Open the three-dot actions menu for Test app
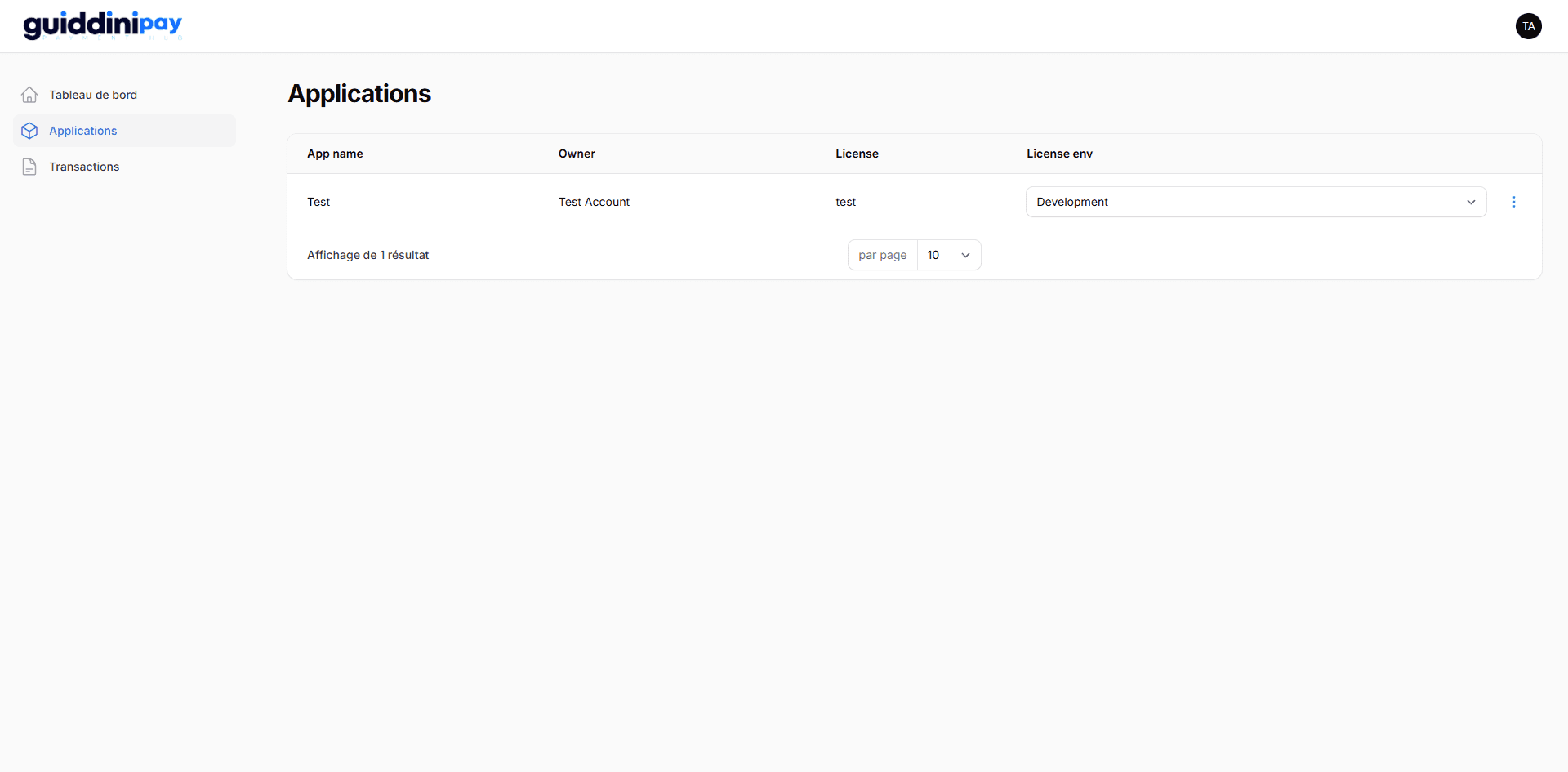This screenshot has width=1568, height=772. pyautogui.click(x=1513, y=202)
